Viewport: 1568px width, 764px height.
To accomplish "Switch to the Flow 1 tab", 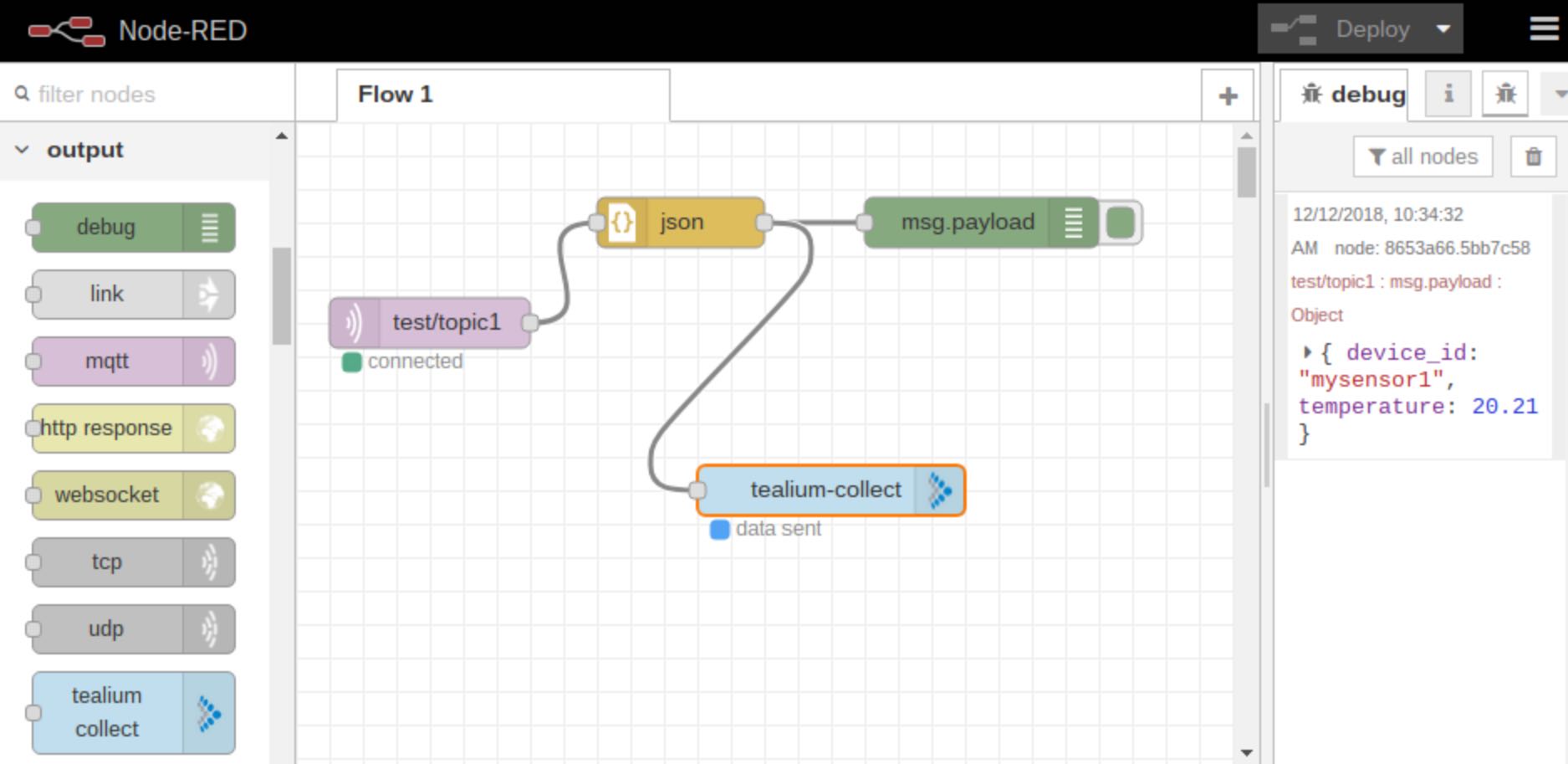I will 503,95.
